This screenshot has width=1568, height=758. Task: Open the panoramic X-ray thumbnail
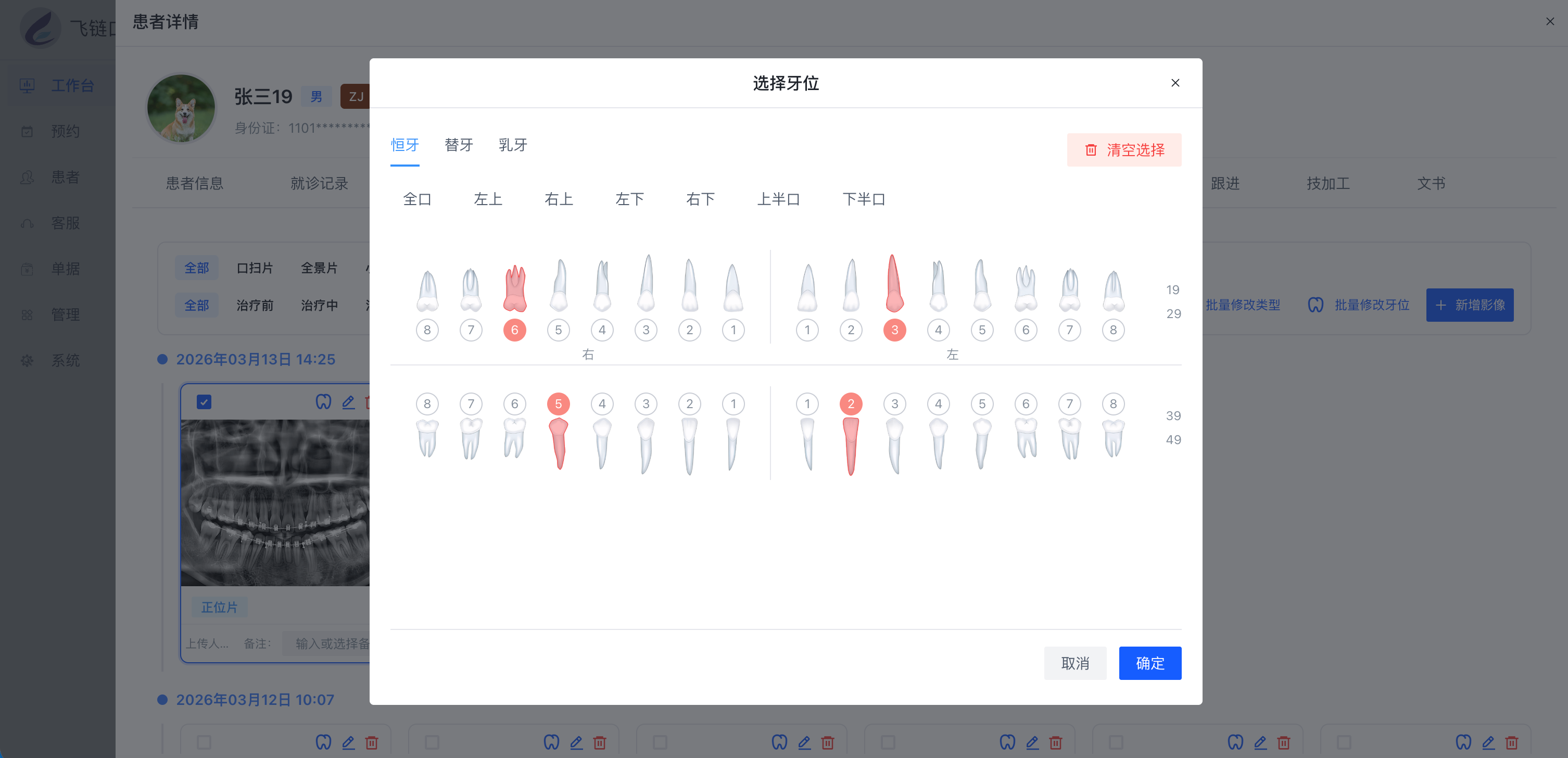[275, 503]
